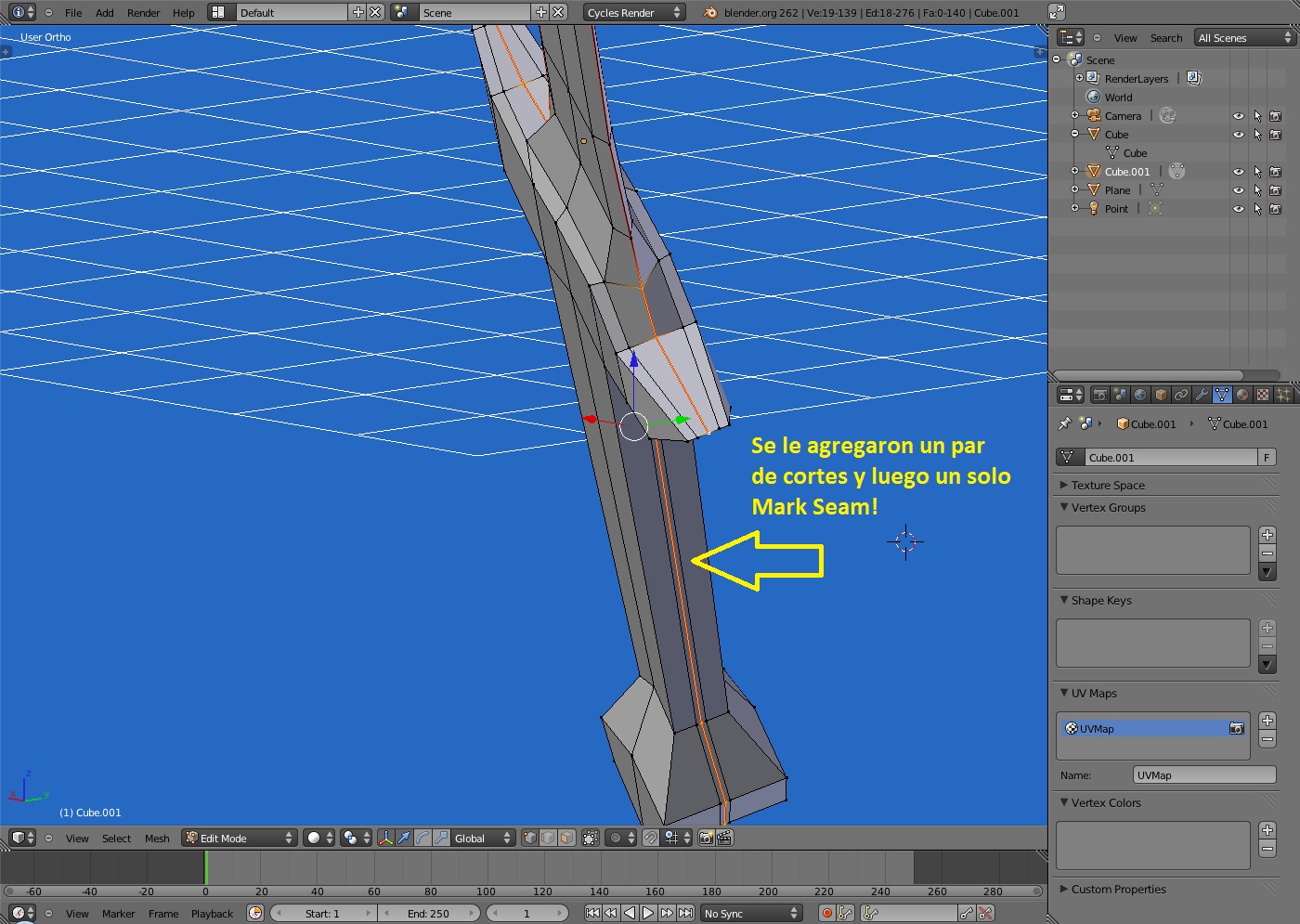This screenshot has width=1300, height=924.
Task: Toggle visibility of the Plane object
Action: point(1238,190)
